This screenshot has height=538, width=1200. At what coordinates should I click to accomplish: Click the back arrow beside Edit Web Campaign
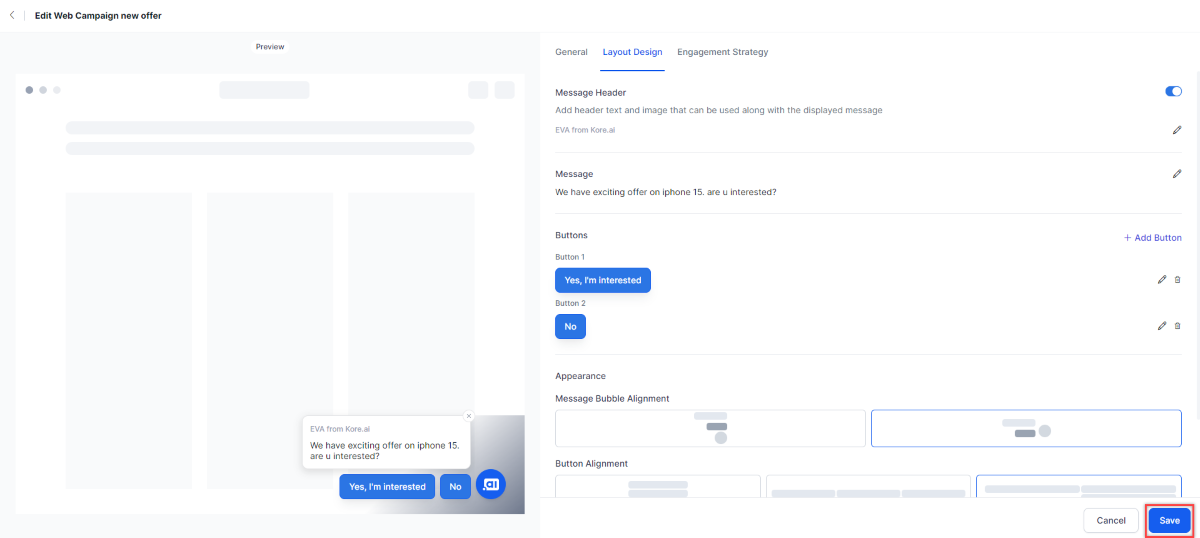tap(12, 16)
